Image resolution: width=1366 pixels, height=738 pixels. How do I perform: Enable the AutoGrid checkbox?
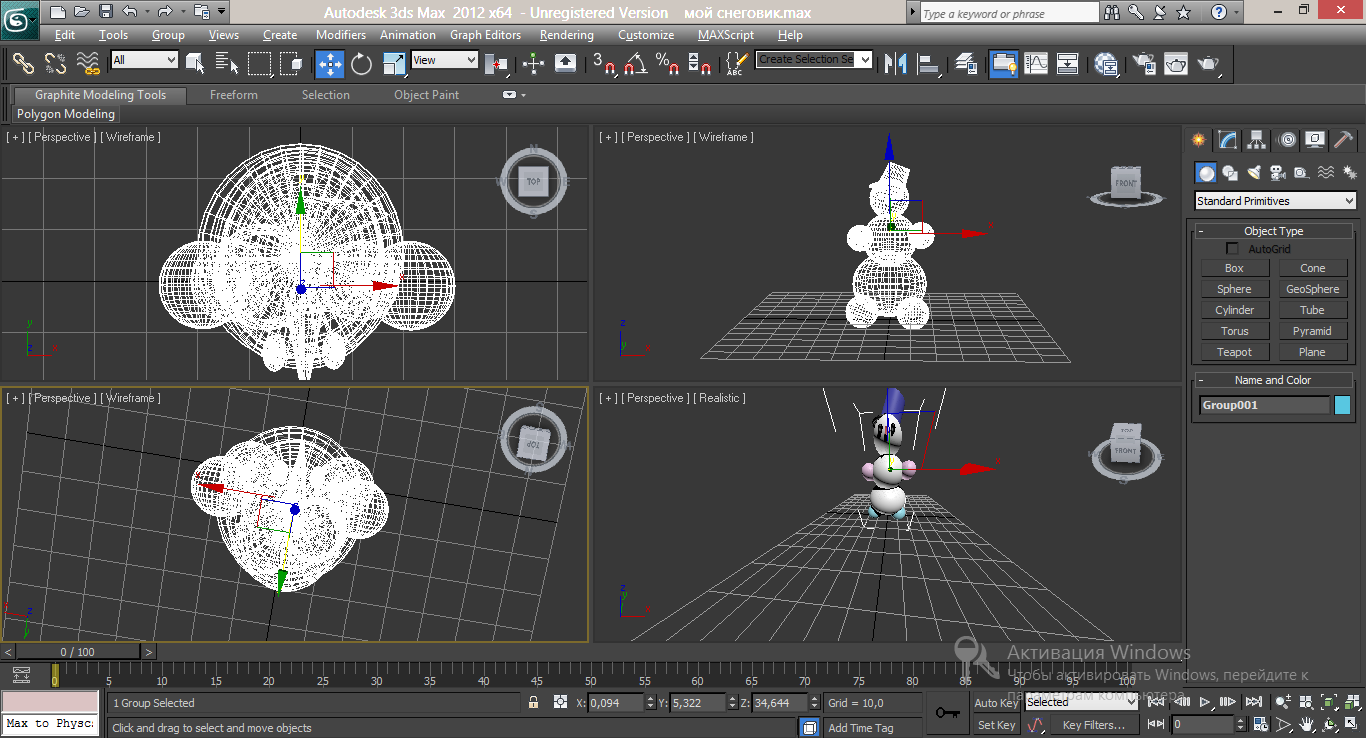coord(1232,248)
